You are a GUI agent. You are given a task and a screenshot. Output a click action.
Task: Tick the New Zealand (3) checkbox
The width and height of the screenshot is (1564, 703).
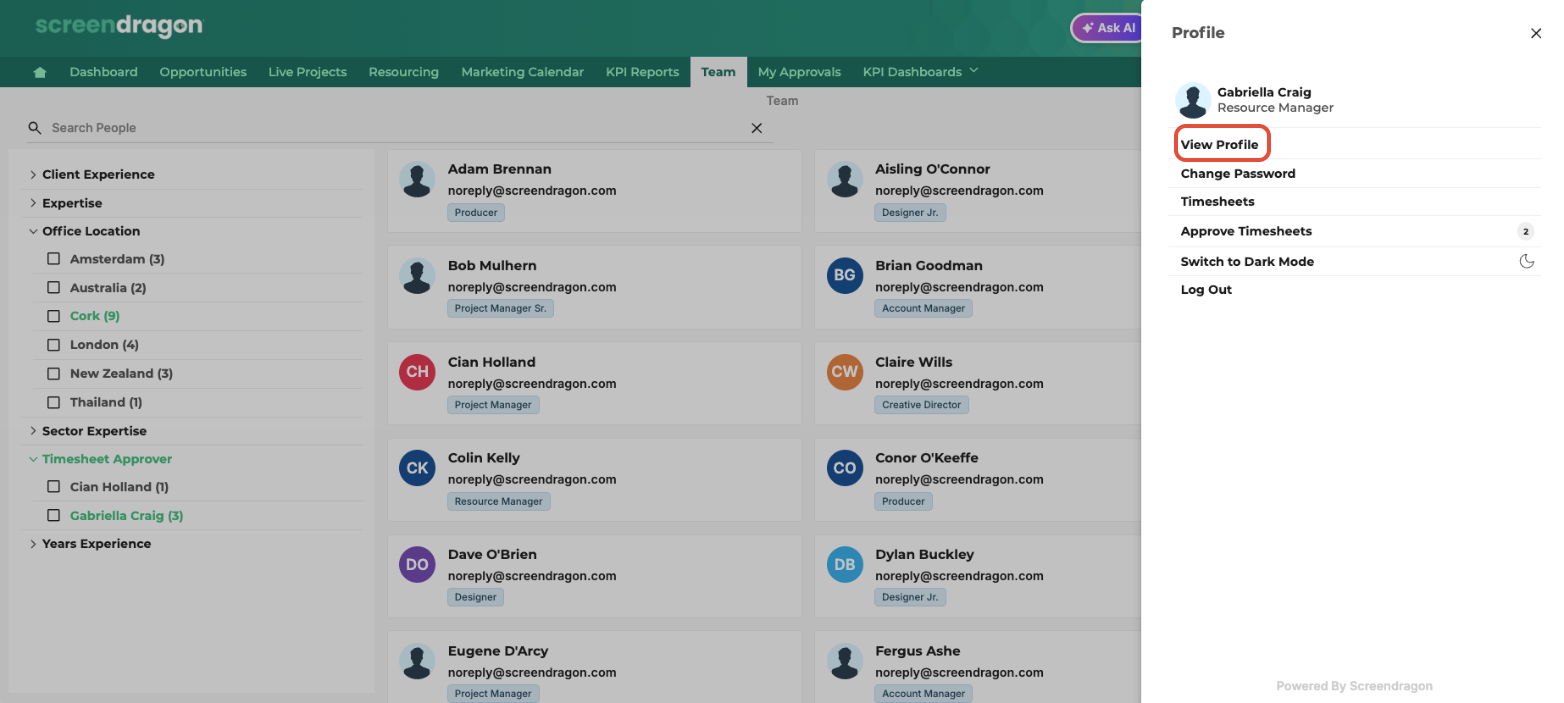click(54, 373)
